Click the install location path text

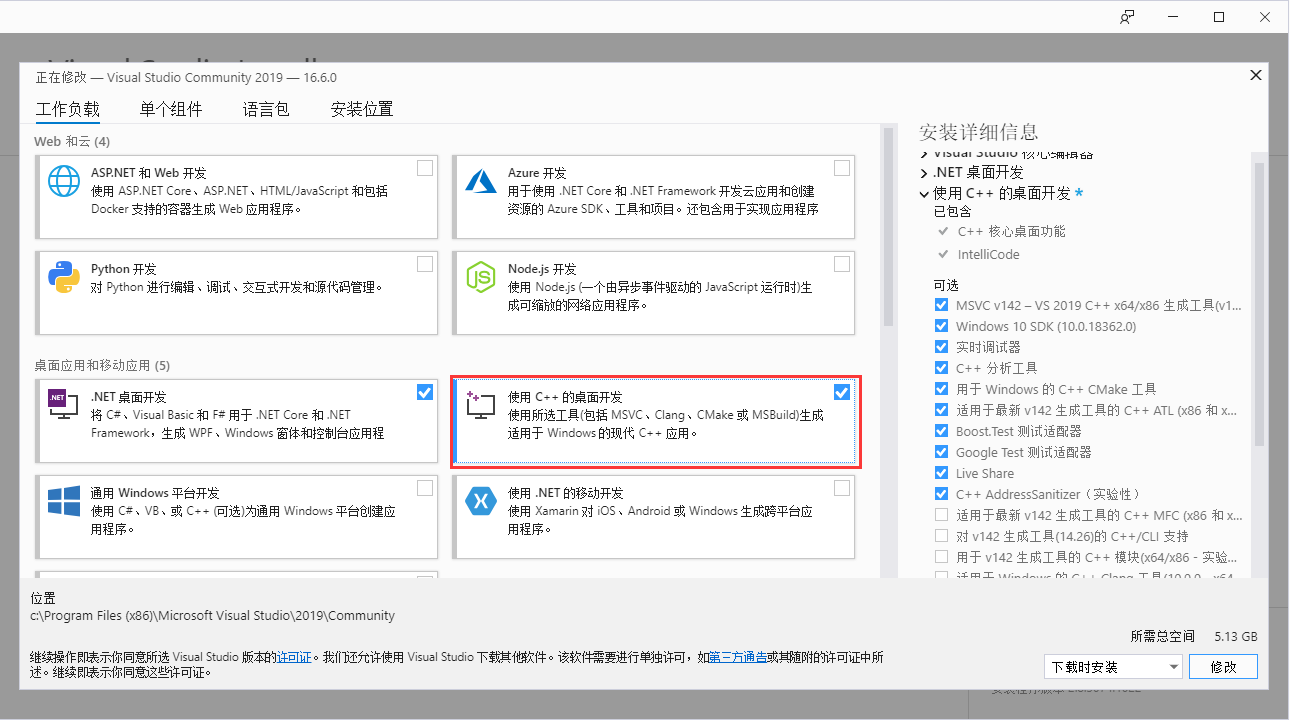pos(213,615)
